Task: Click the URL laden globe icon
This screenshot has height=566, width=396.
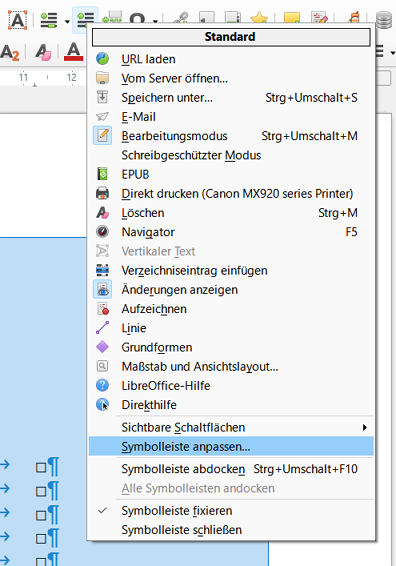Action: (103, 59)
